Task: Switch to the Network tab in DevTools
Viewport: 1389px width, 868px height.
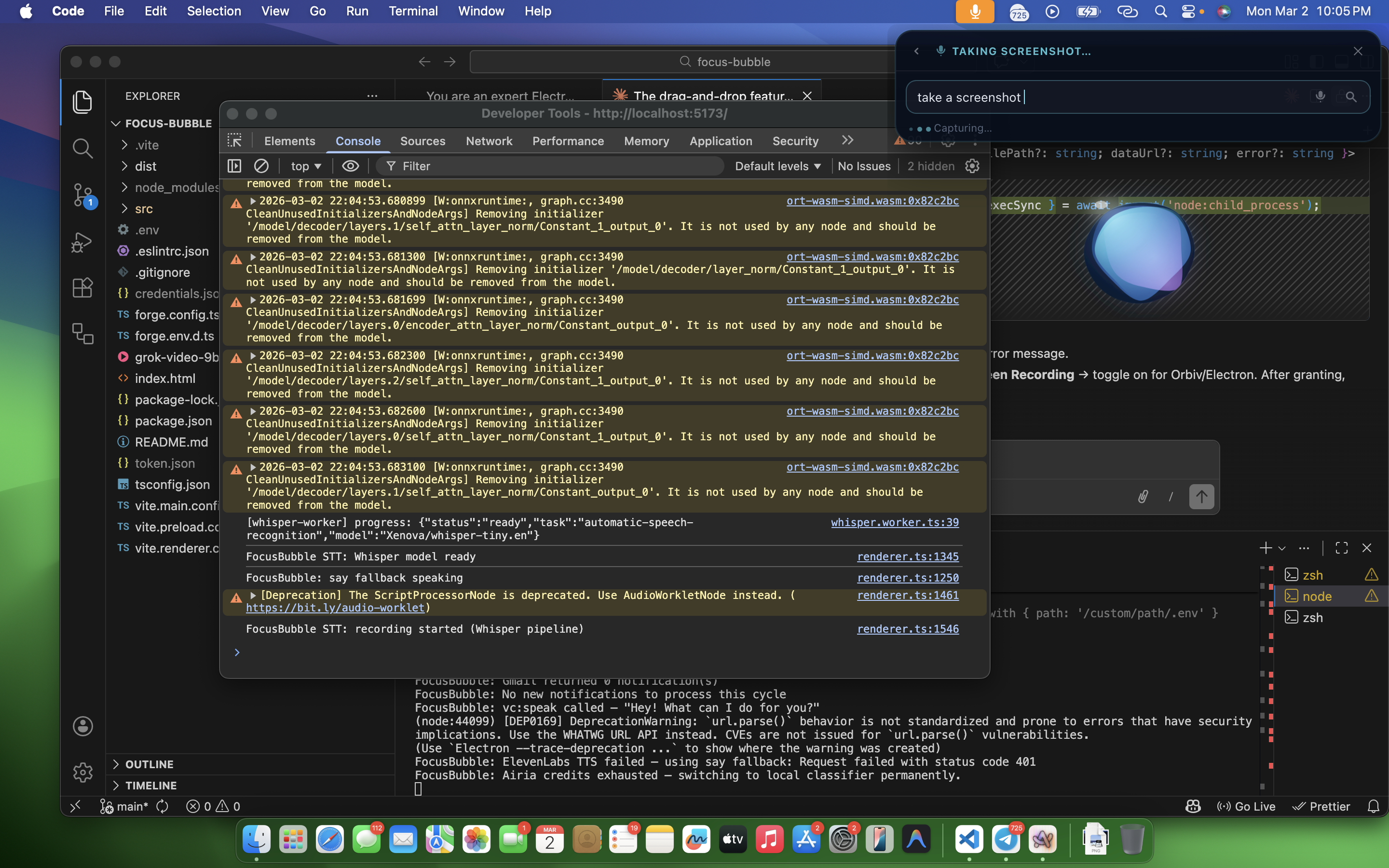Action: coord(489,141)
